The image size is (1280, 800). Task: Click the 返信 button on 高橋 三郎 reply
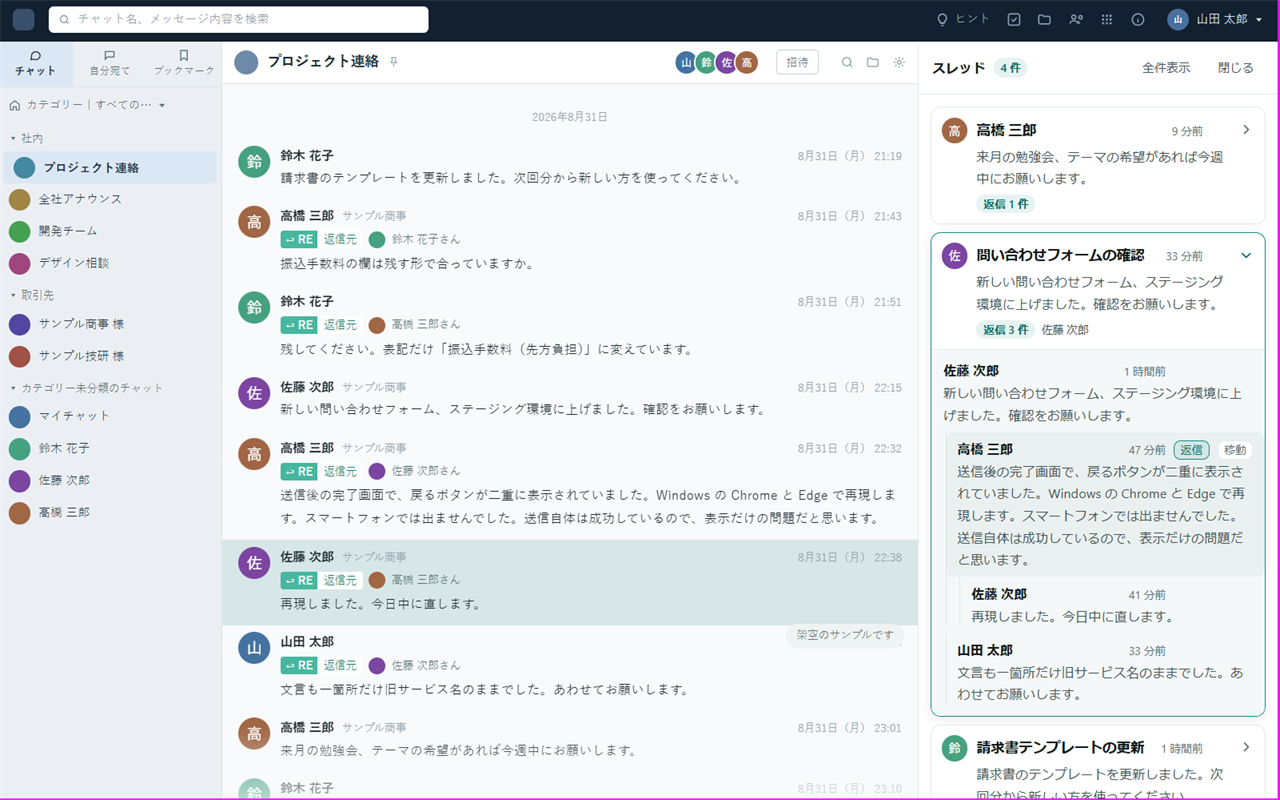(x=1191, y=450)
